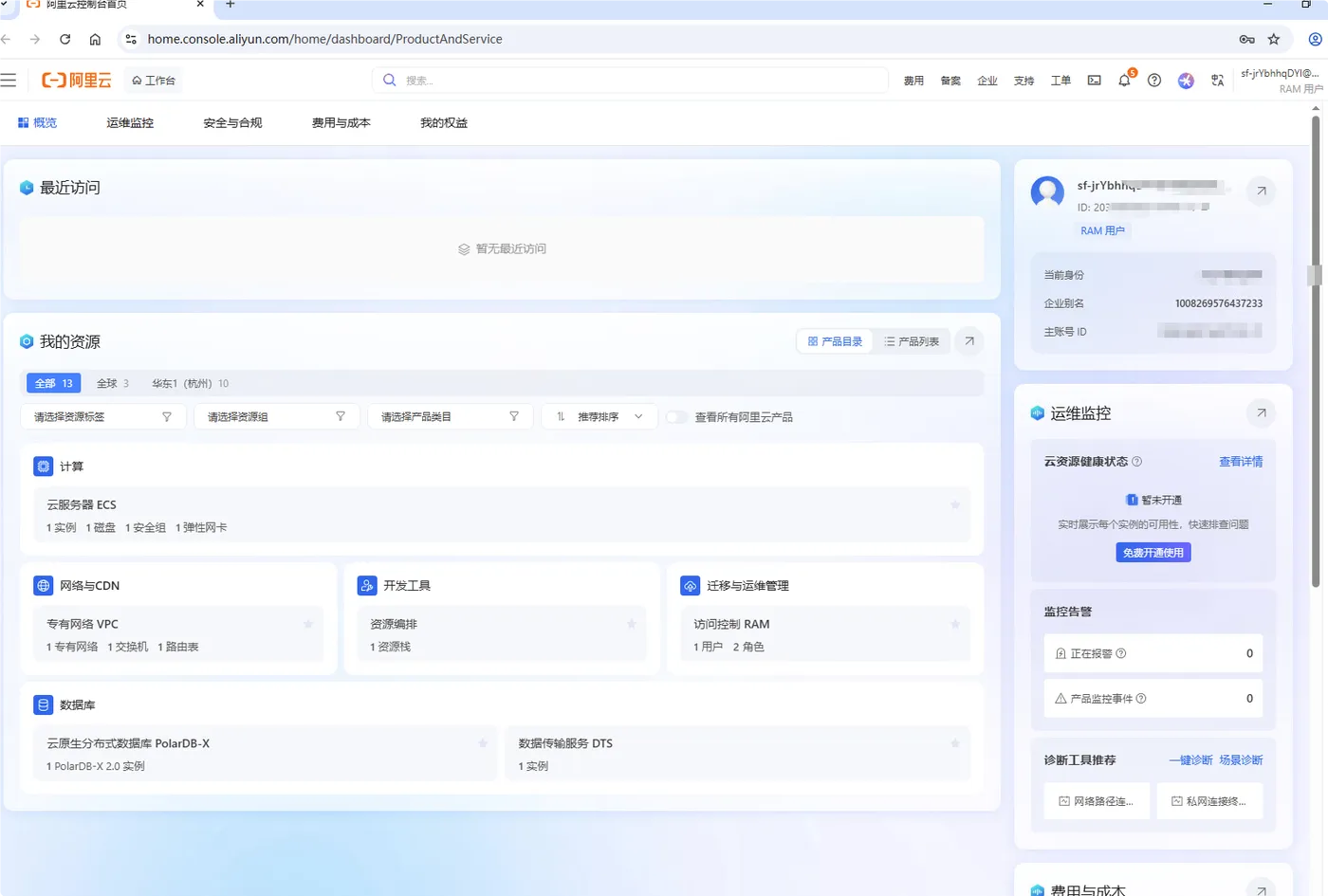Open the 网络路径连... diagnostic tool
The height and width of the screenshot is (896, 1328).
click(1097, 801)
